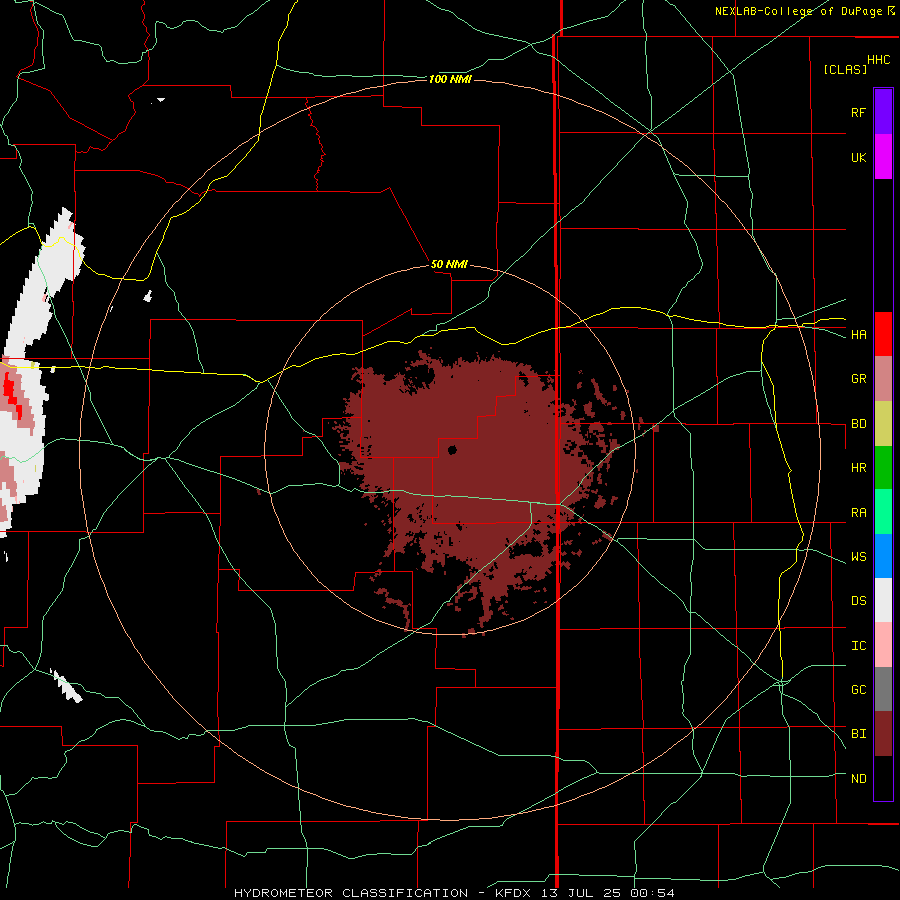Screen dimensions: 900x900
Task: Click the GC legend label
Action: (x=858, y=690)
